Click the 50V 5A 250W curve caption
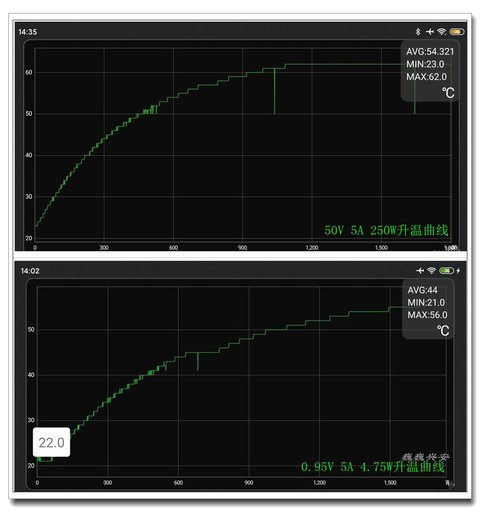Screen dimensions: 480x512 pos(386,230)
